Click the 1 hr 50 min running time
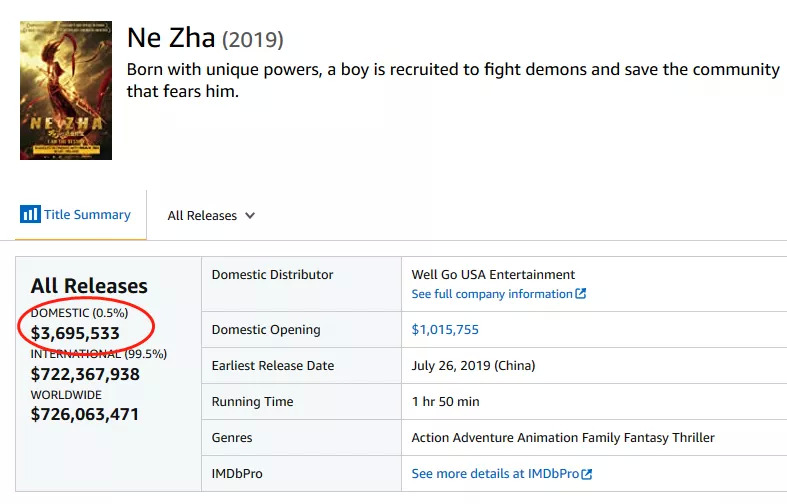The width and height of the screenshot is (787, 504). click(x=446, y=402)
